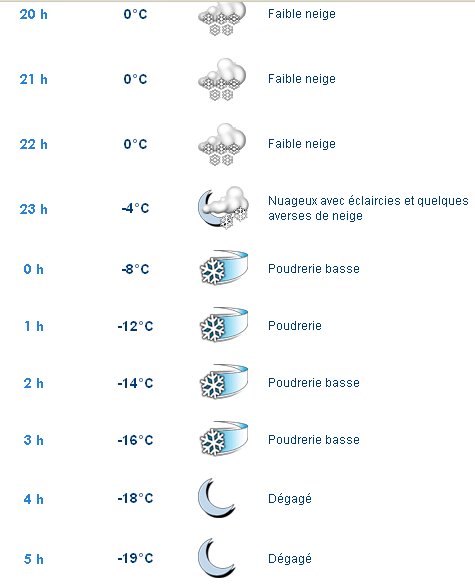Click the clear moon icon at 4 h
The width and height of the screenshot is (475, 584).
(x=216, y=498)
